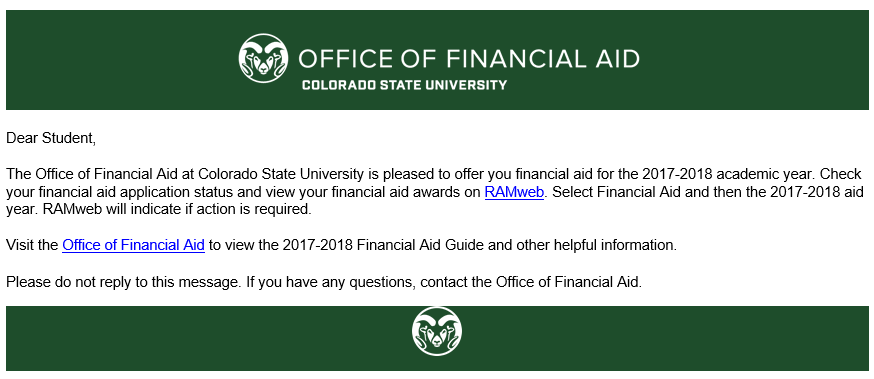Viewport: 874px width, 379px height.
Task: Click the COLORADO STATE UNIVERSITY banner subtitle
Action: click(405, 85)
